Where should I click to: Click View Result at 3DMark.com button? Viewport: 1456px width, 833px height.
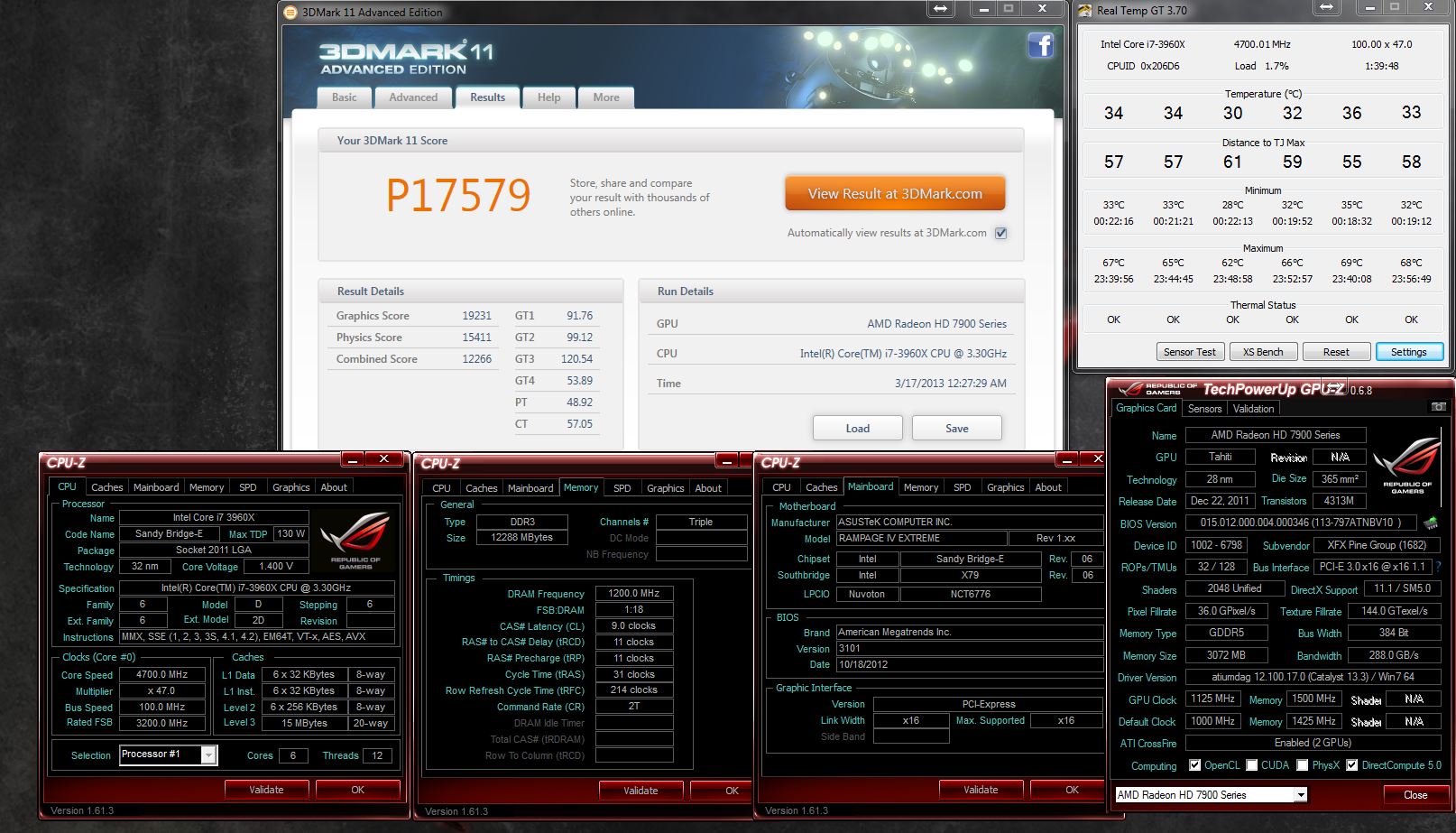pyautogui.click(x=895, y=194)
